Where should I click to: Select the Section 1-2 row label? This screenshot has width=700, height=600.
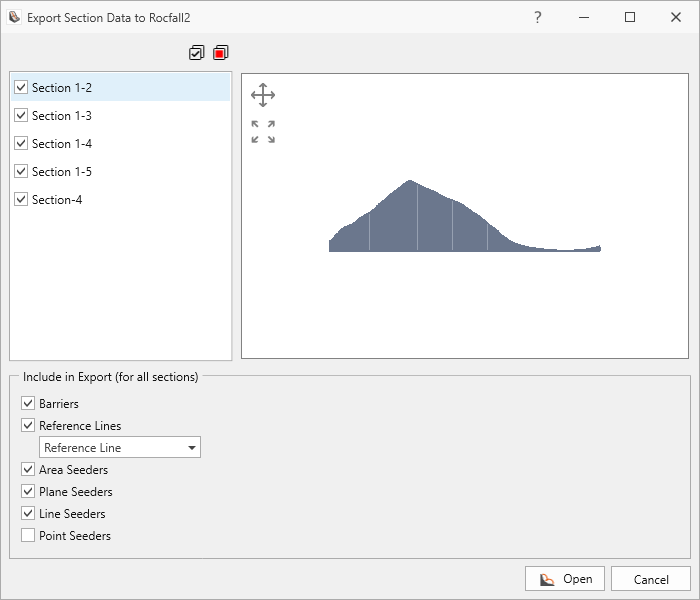coord(62,88)
